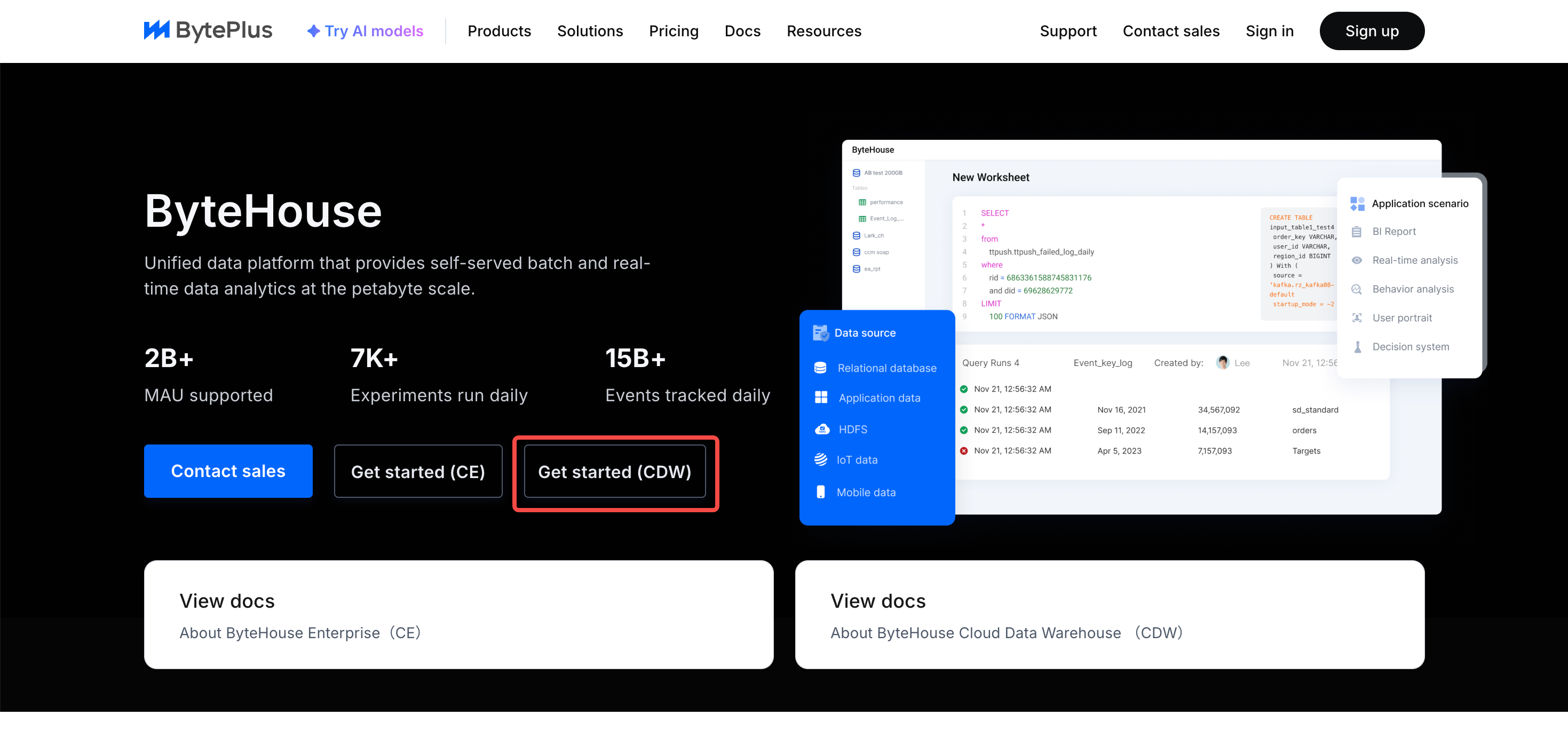1568x731 pixels.
Task: Click the HDFS cloud icon
Action: tap(822, 429)
